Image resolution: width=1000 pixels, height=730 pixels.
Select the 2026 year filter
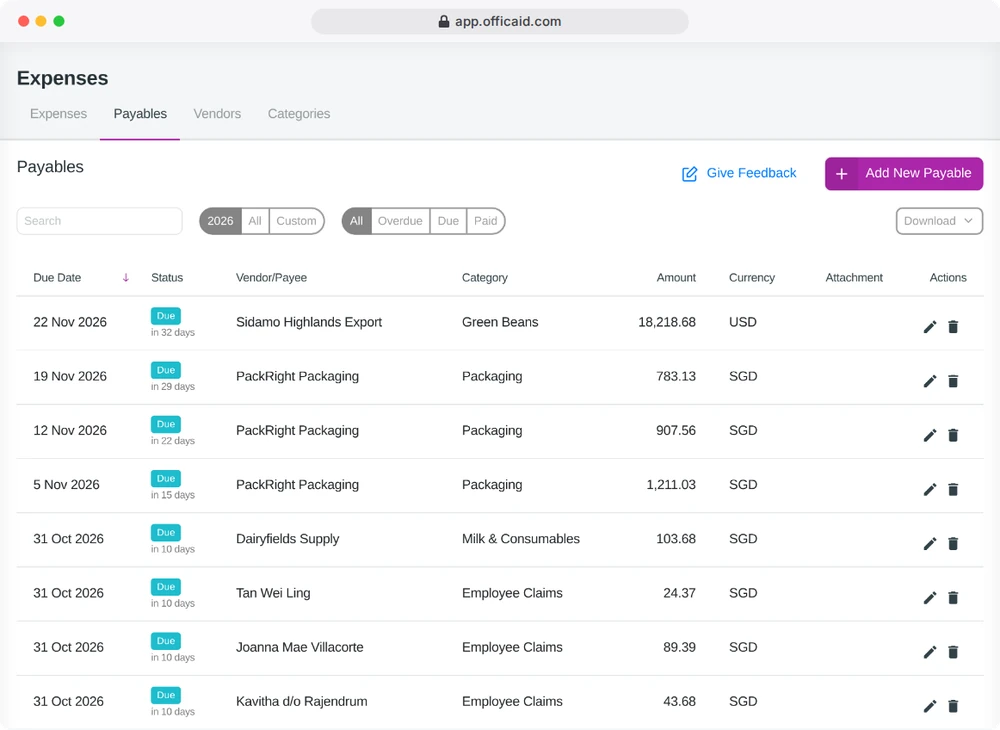(221, 221)
